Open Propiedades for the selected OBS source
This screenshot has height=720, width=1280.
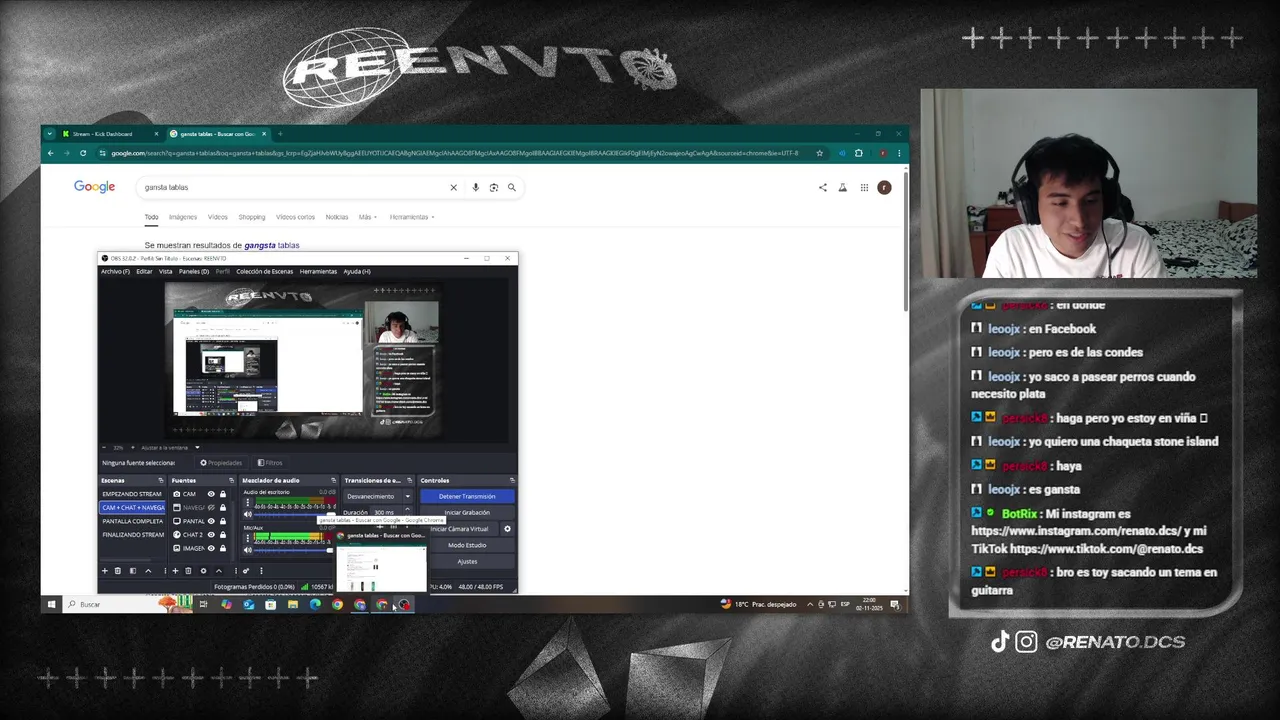221,463
